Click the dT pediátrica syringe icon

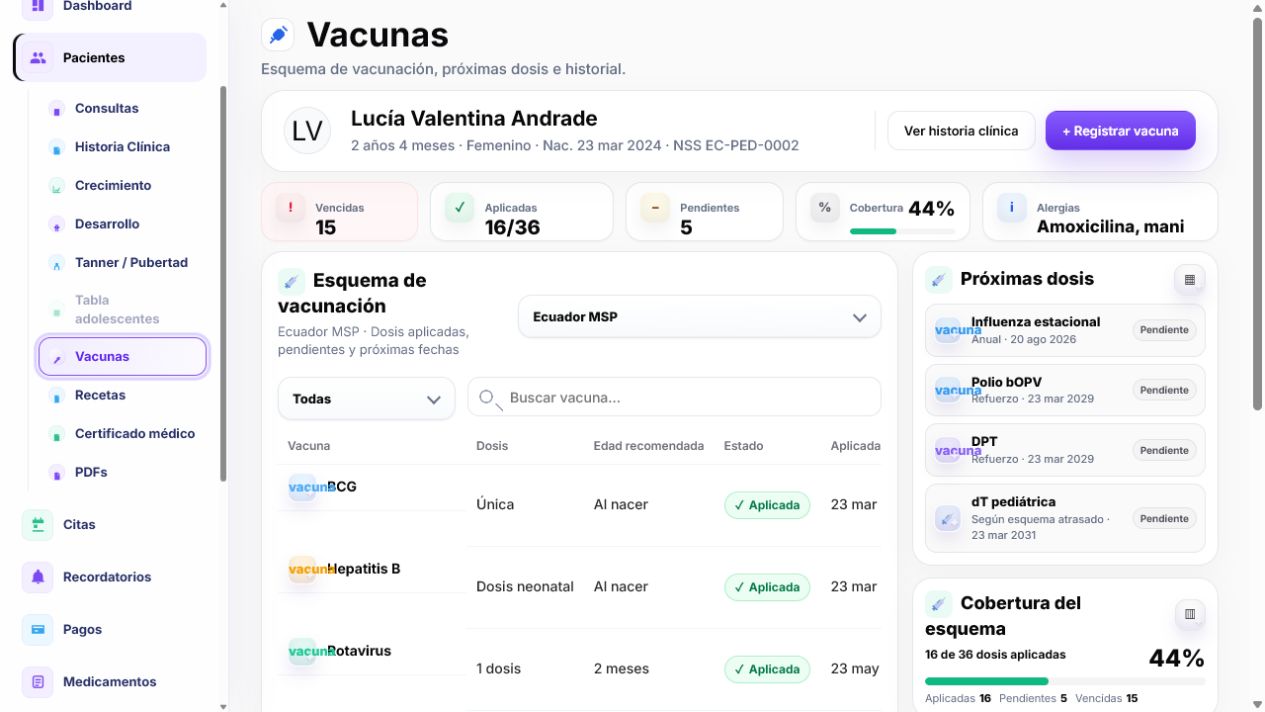point(948,518)
